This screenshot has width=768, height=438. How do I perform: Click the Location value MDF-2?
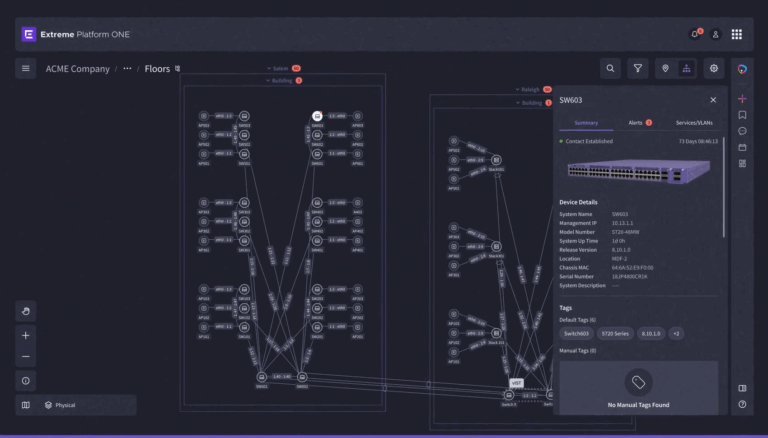tap(620, 259)
